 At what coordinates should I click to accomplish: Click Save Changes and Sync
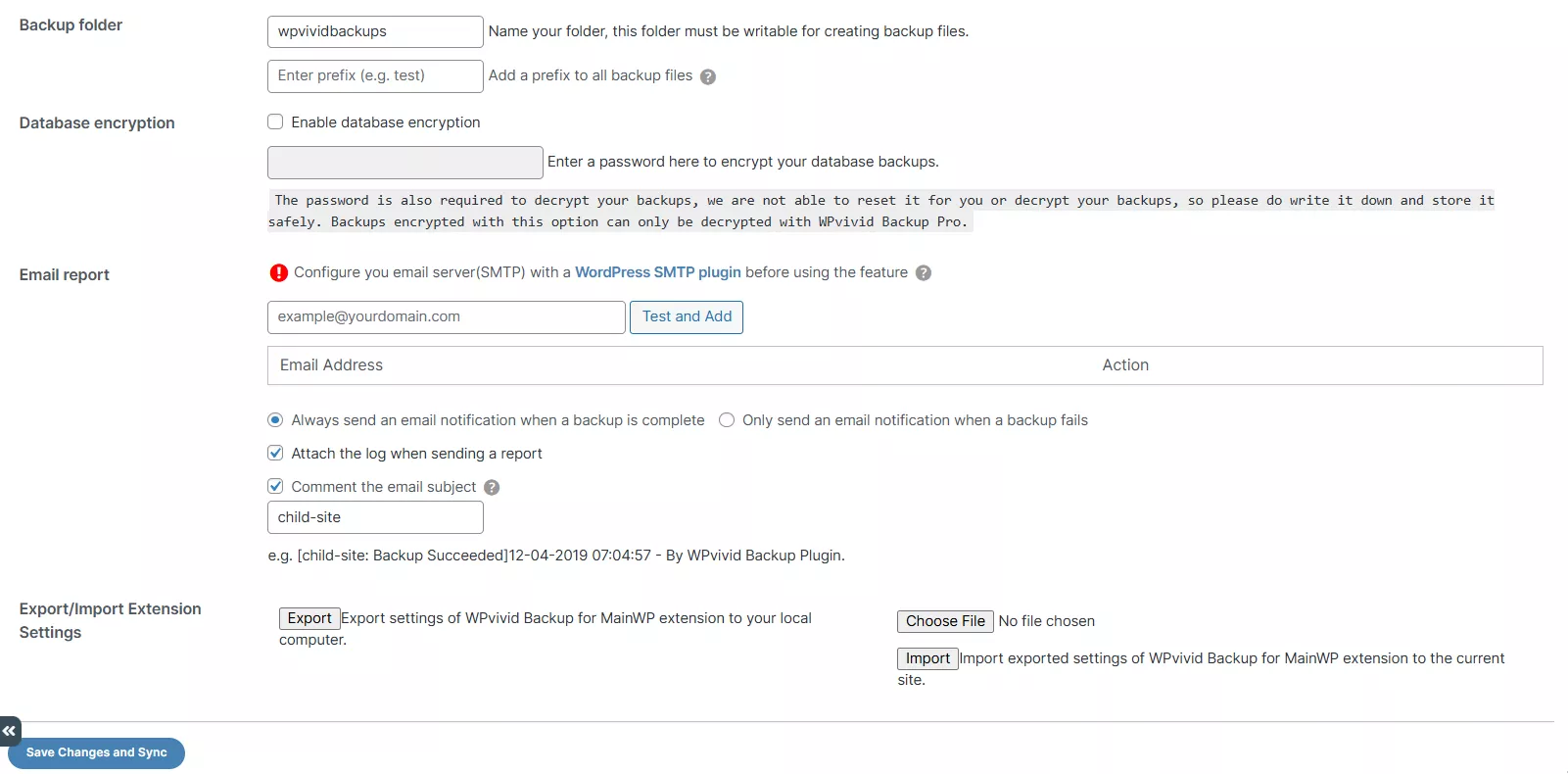point(97,752)
